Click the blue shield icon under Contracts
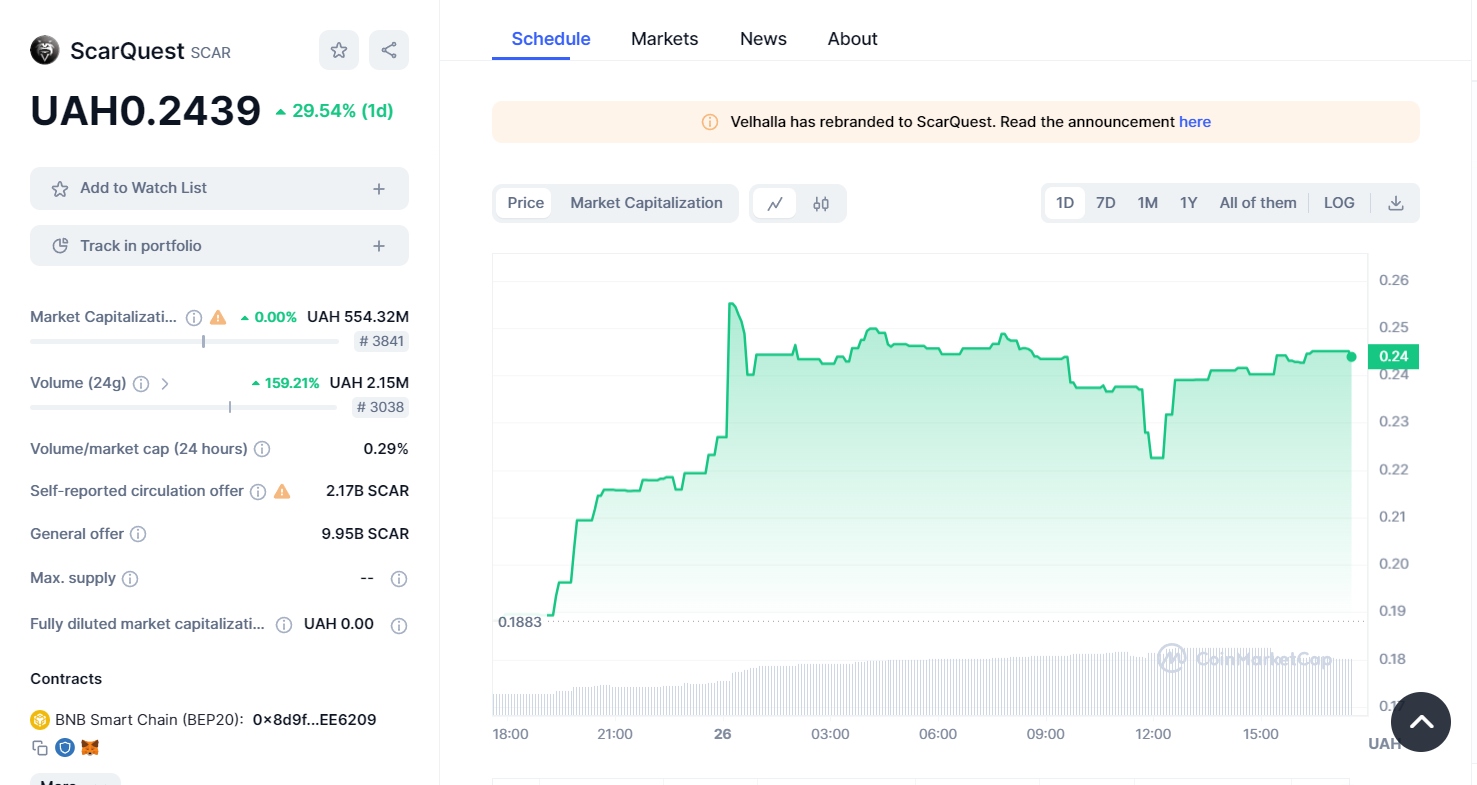 click(65, 747)
